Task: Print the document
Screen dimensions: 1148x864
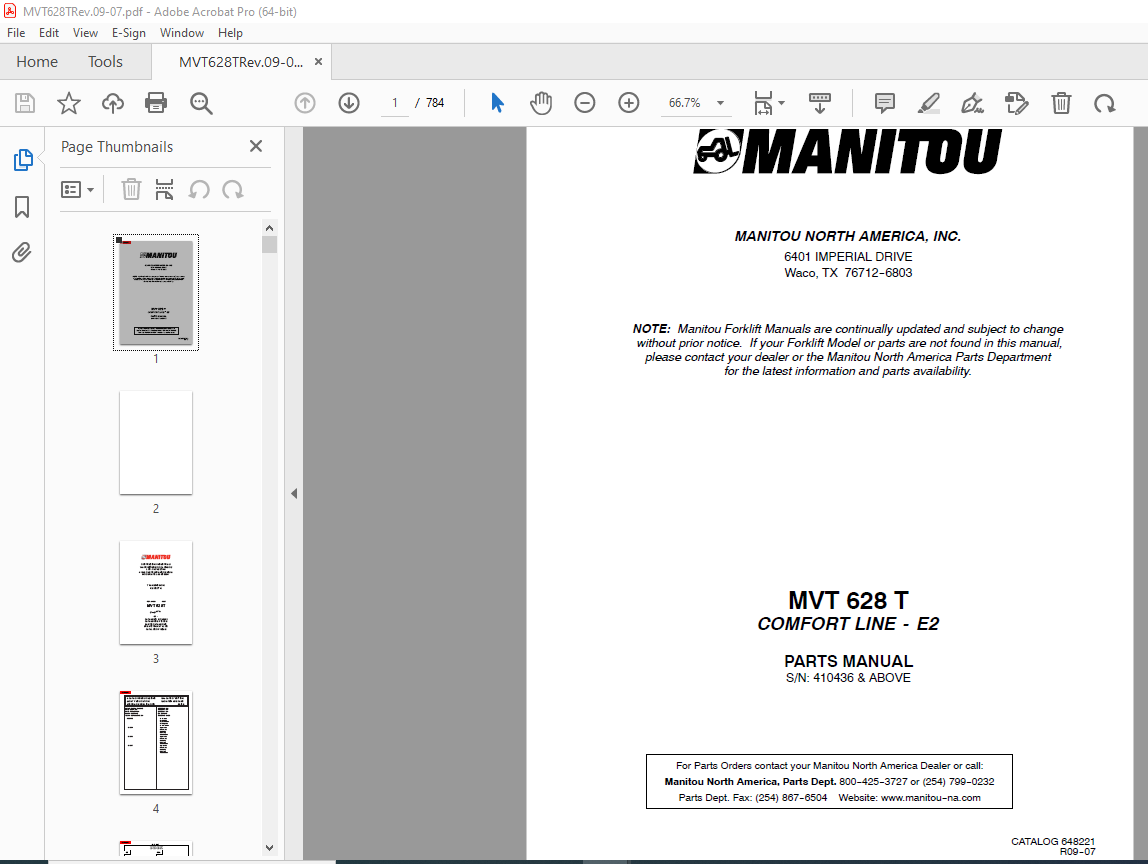Action: [156, 103]
